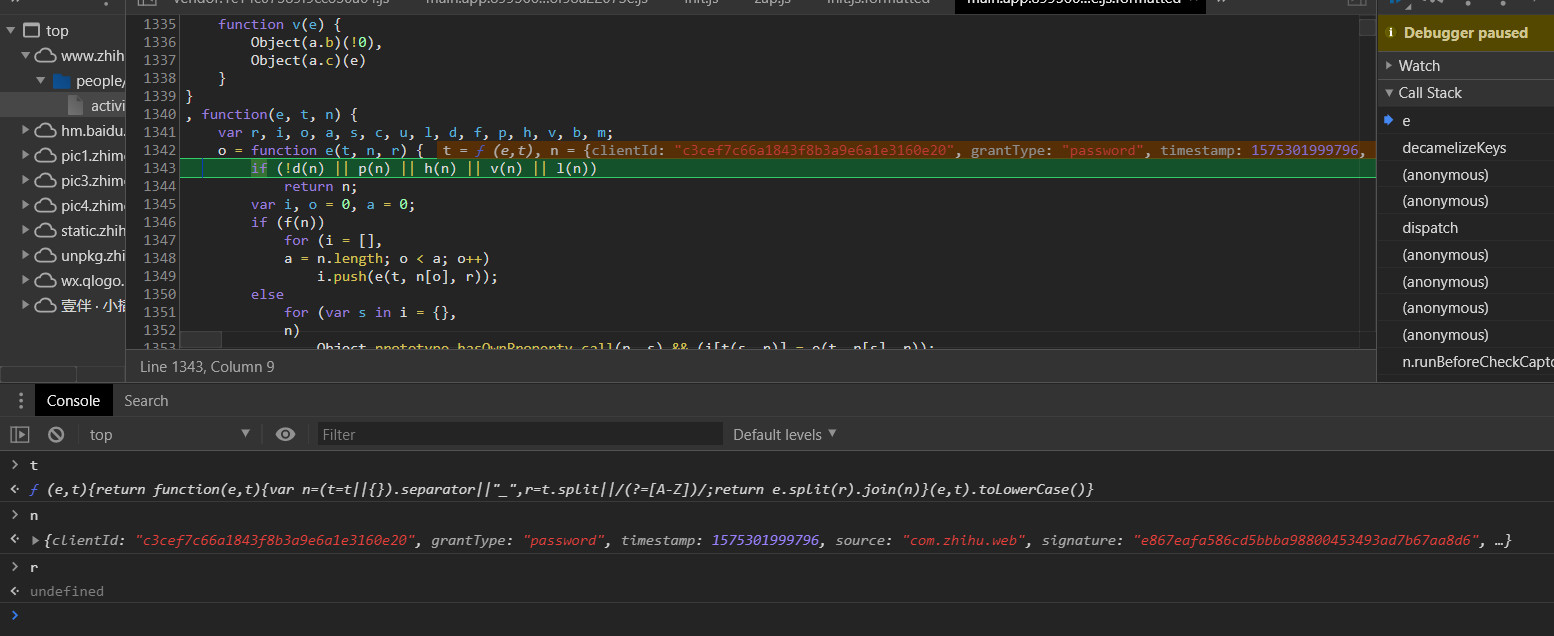The height and width of the screenshot is (636, 1554).
Task: Click line number 1346 gutter
Action: pos(160,222)
